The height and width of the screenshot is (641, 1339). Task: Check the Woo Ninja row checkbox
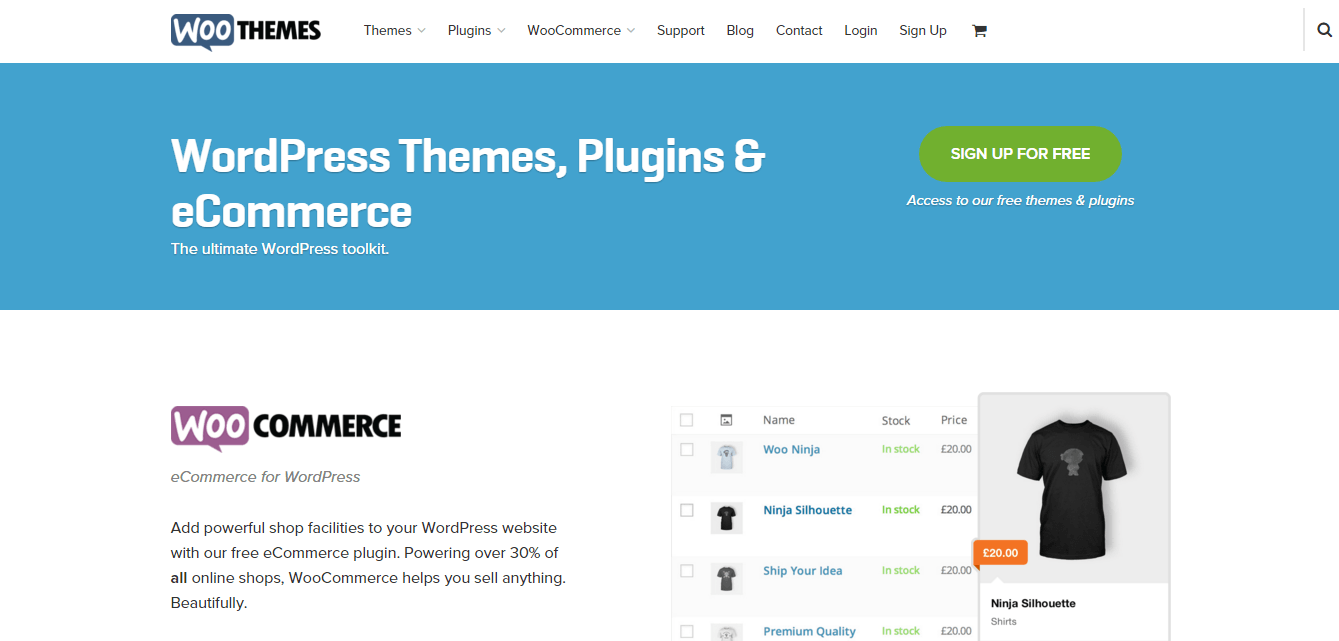tap(687, 450)
